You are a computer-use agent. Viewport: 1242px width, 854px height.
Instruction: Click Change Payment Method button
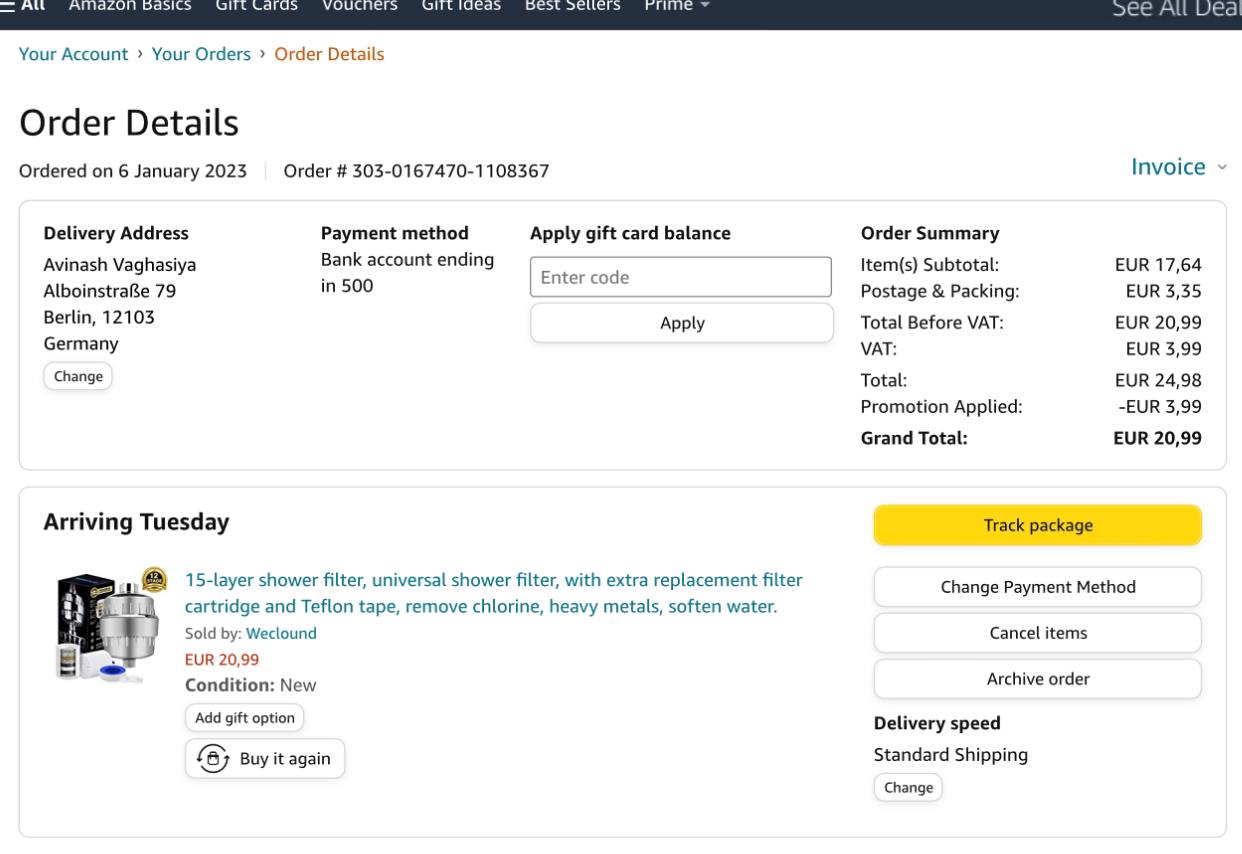tap(1038, 587)
